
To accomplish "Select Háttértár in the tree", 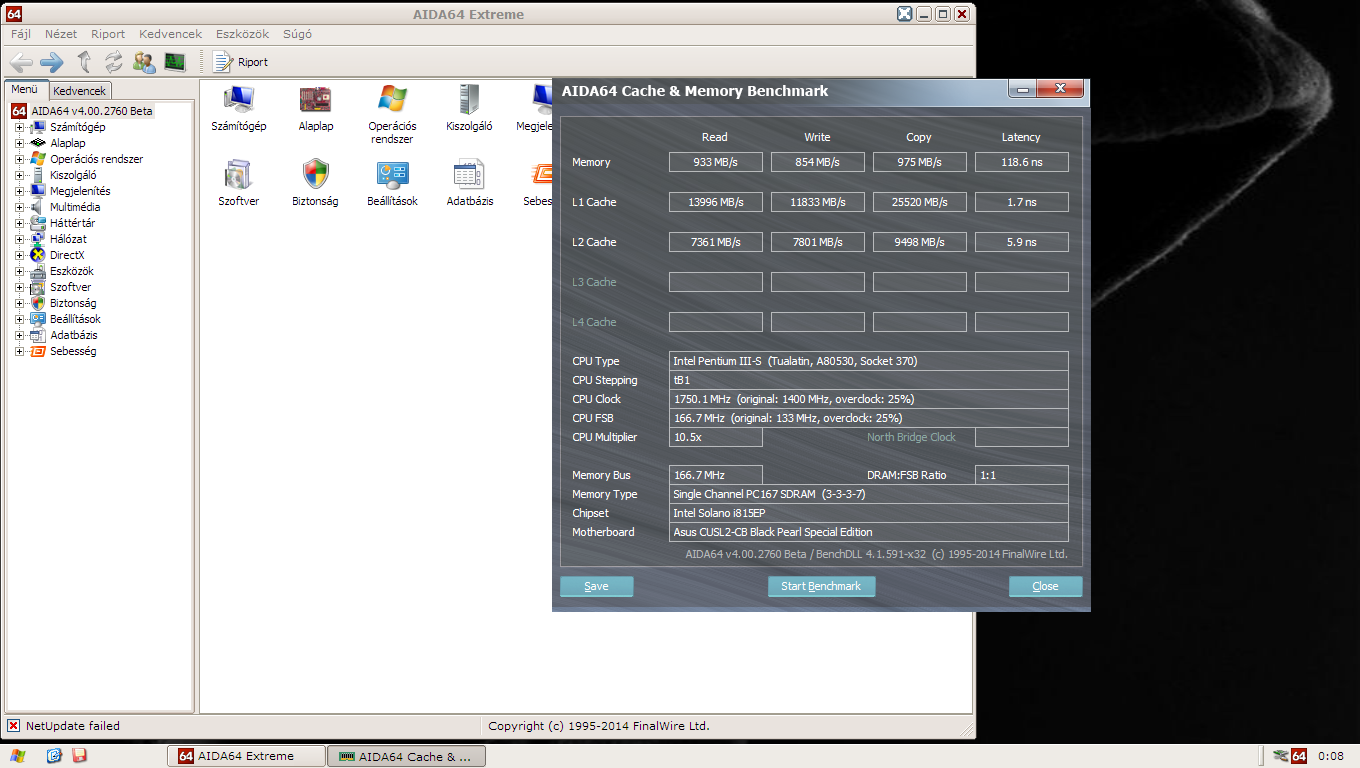I will pos(73,223).
